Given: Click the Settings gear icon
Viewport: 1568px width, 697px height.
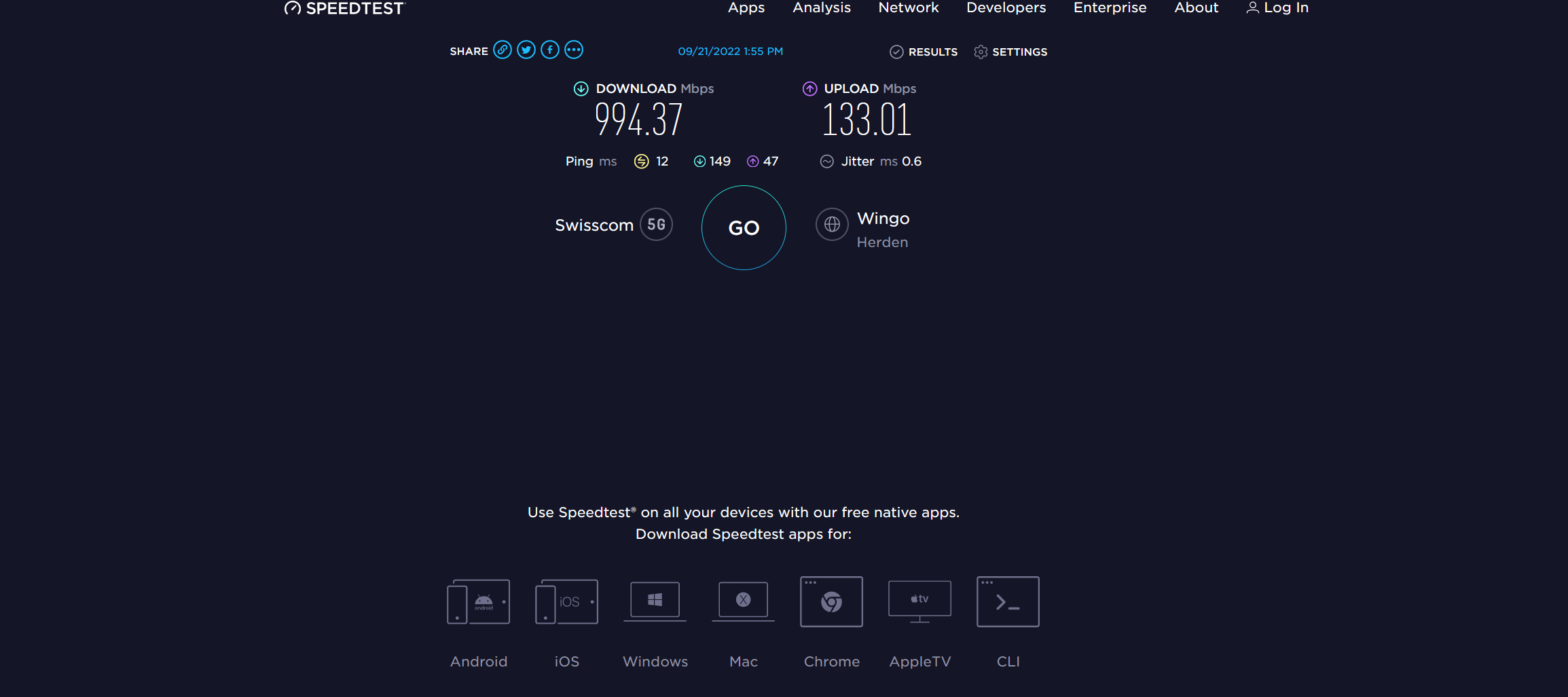Looking at the screenshot, I should tap(981, 52).
